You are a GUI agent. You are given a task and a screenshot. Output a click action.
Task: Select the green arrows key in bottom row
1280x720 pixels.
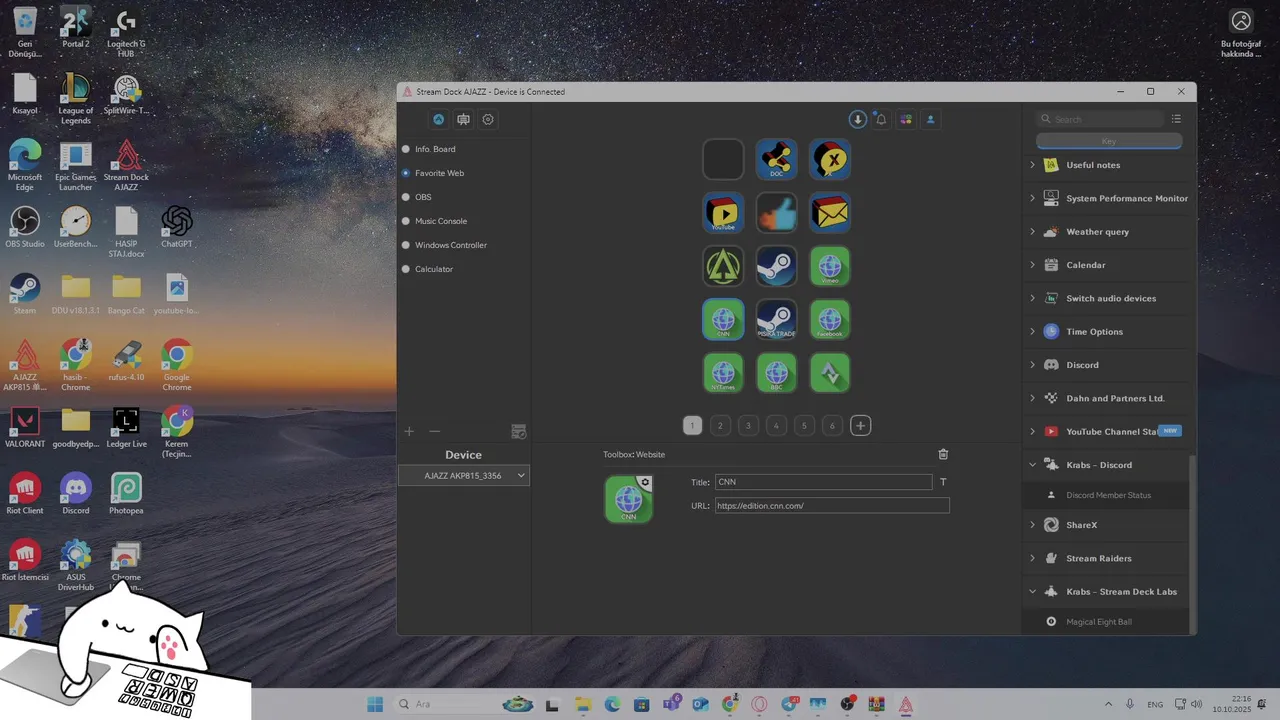click(x=830, y=373)
